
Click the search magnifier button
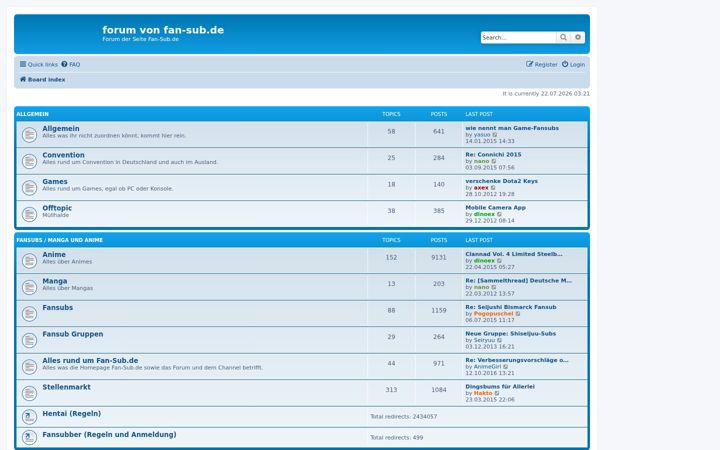click(563, 37)
